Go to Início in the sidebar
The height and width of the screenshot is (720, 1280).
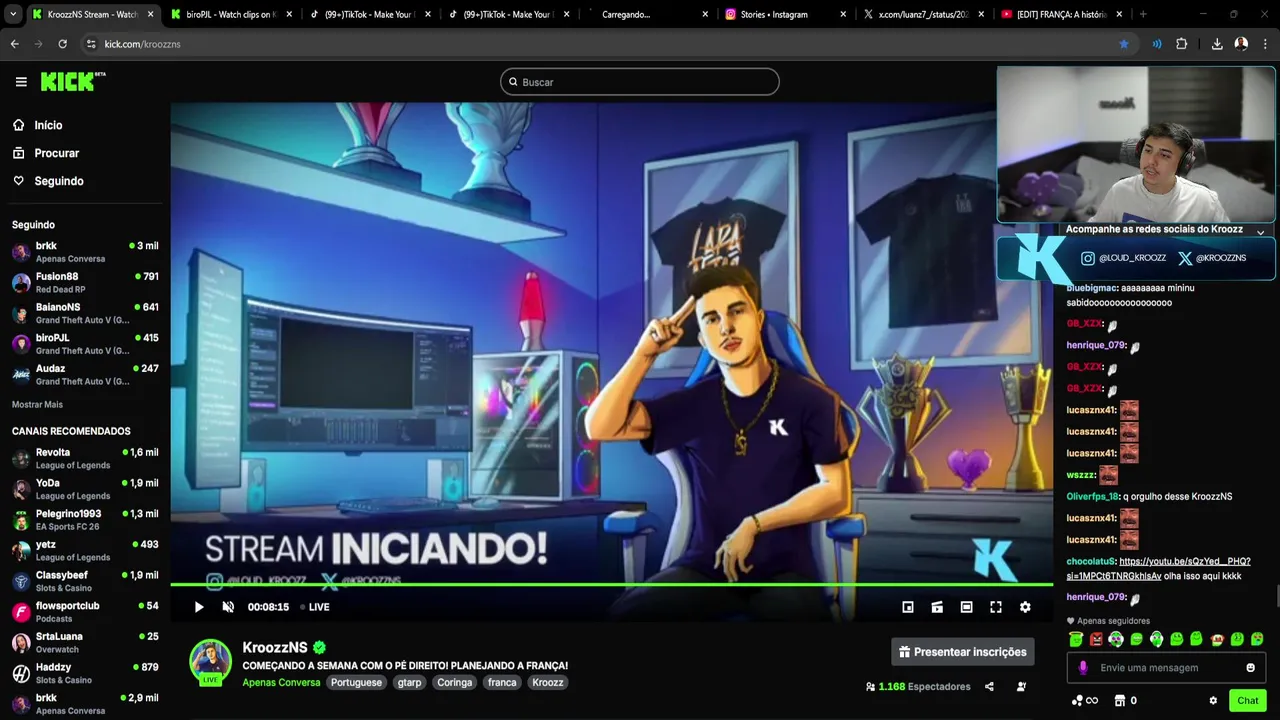pos(48,125)
